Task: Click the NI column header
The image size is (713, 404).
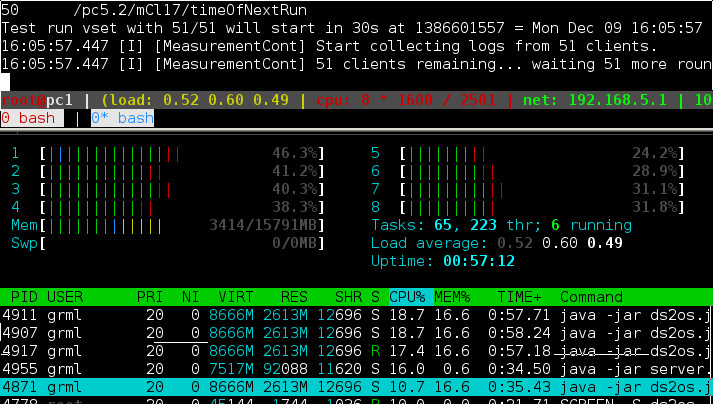Action: [x=190, y=297]
